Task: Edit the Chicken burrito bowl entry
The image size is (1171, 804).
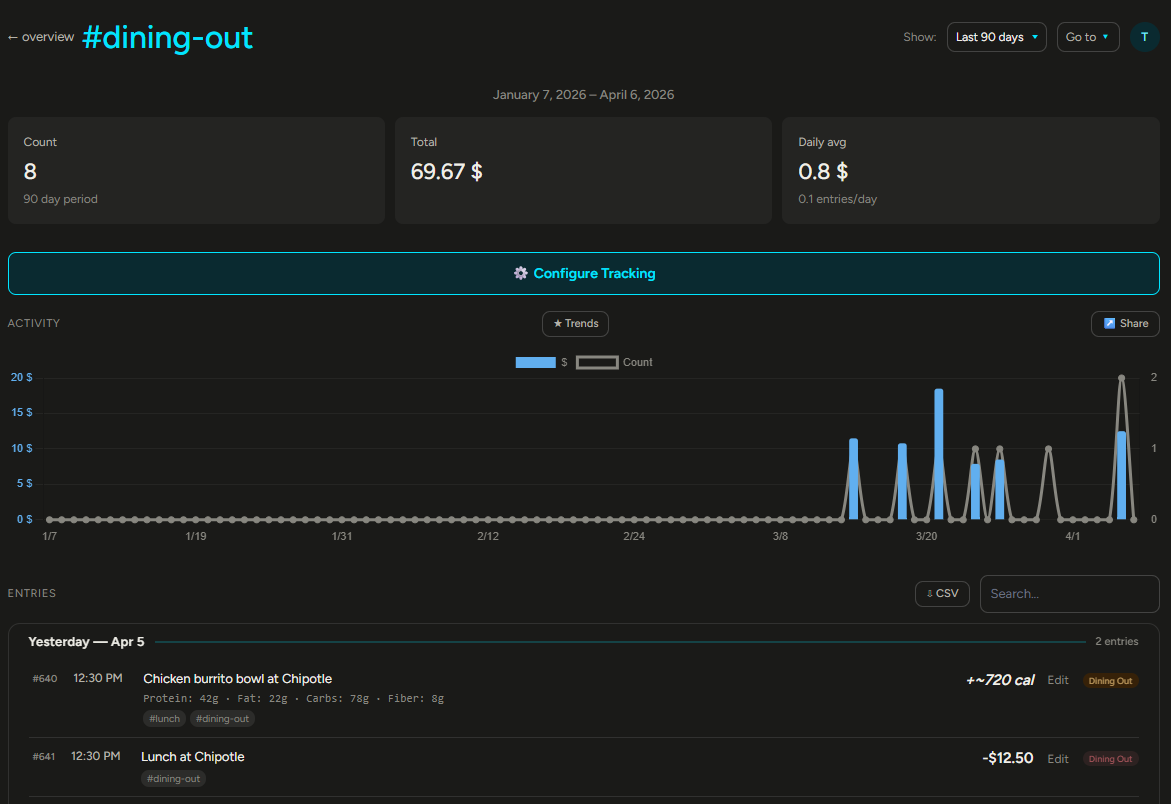Action: click(x=1057, y=679)
